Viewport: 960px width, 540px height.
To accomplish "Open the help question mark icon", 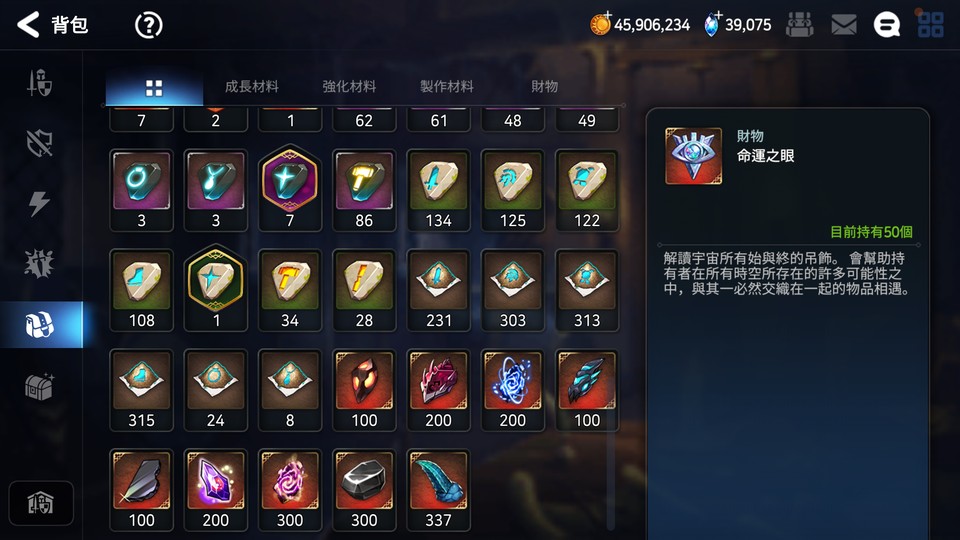I will 148,25.
